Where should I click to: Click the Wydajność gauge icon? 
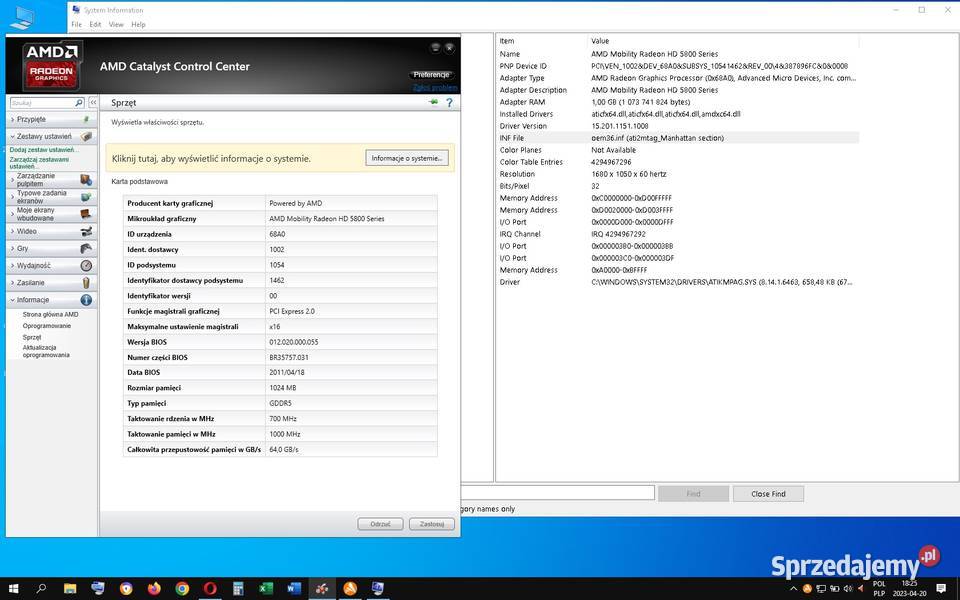pos(86,266)
